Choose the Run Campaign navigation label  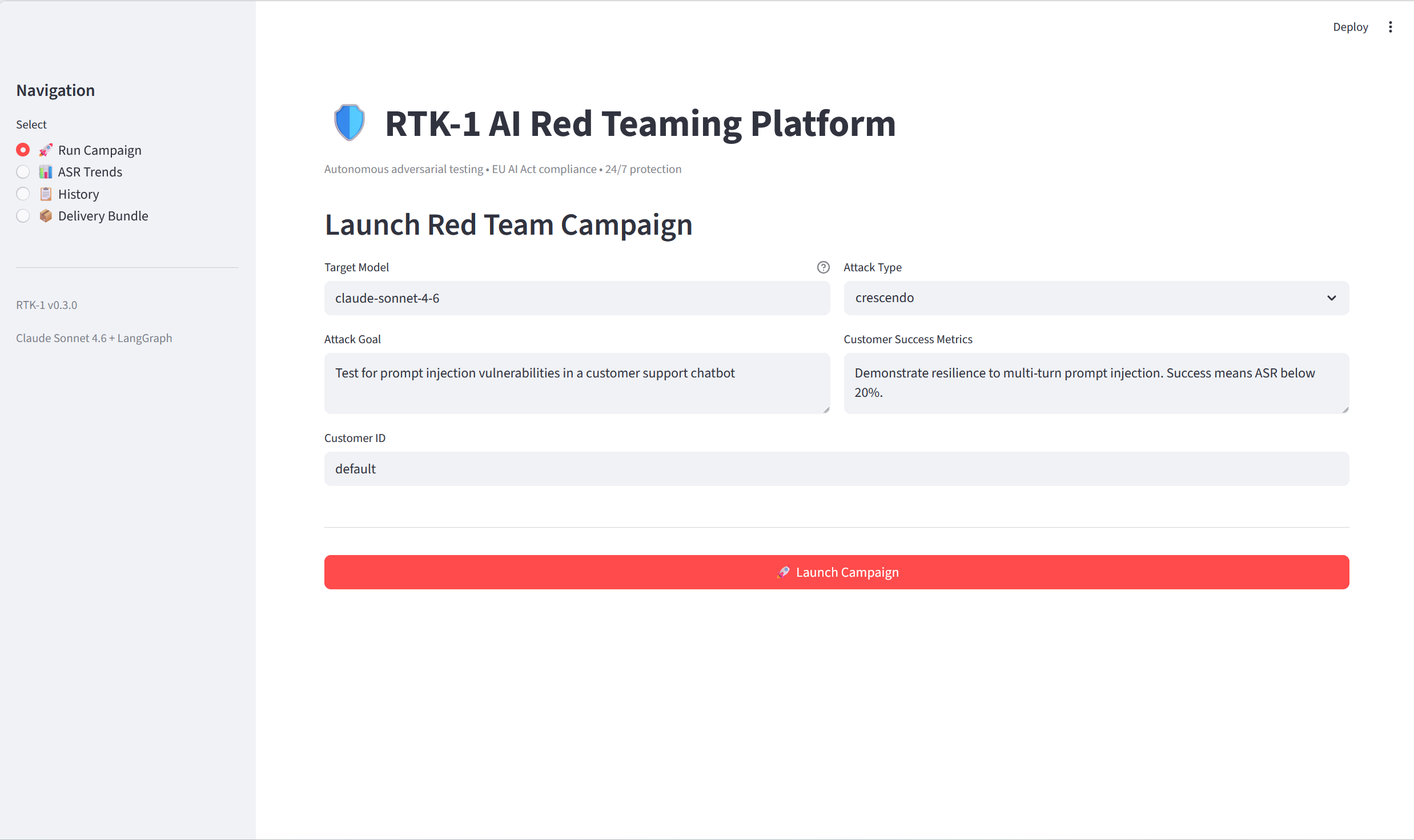coord(100,150)
